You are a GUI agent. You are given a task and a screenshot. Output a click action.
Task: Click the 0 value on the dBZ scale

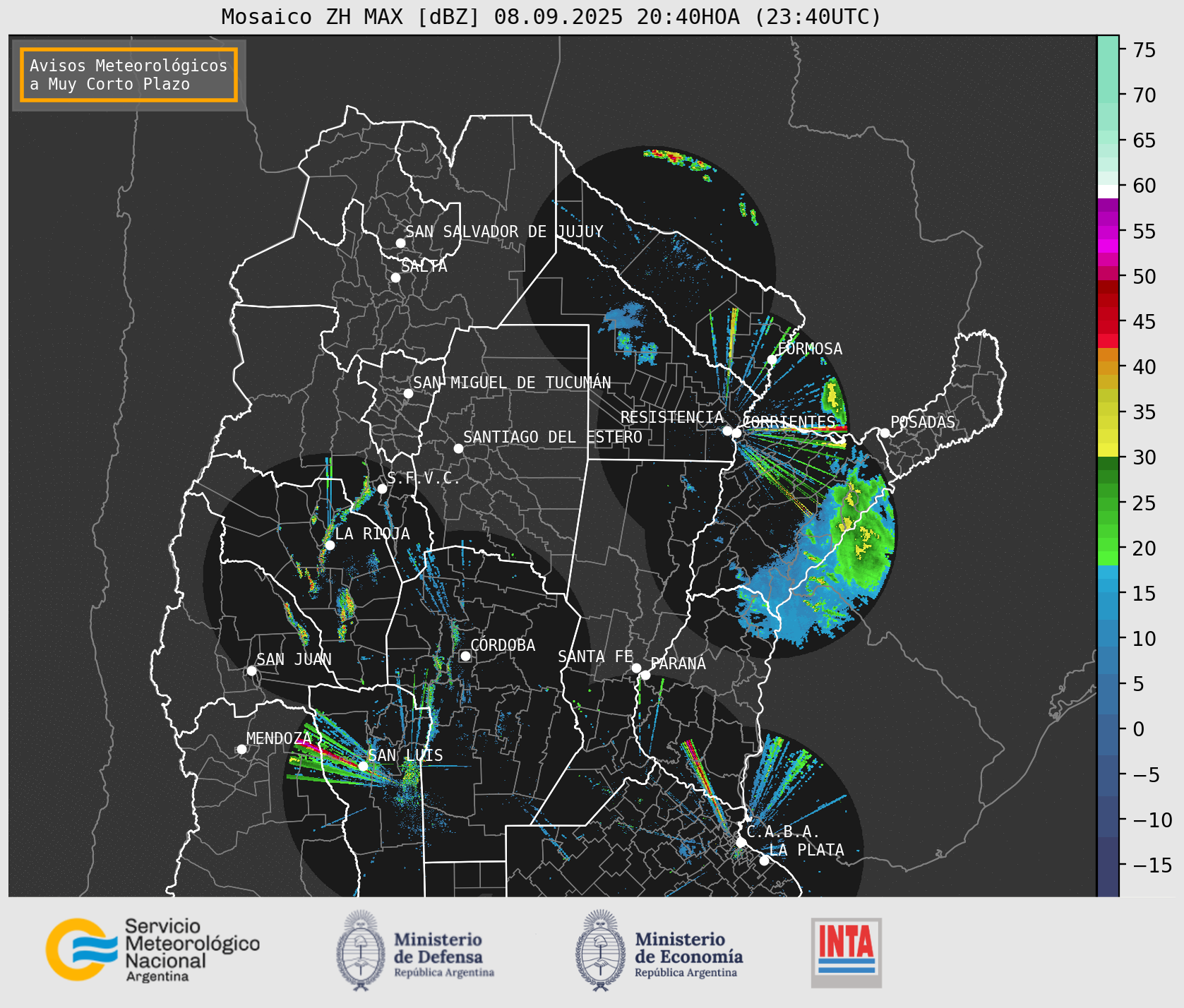pyautogui.click(x=1138, y=729)
